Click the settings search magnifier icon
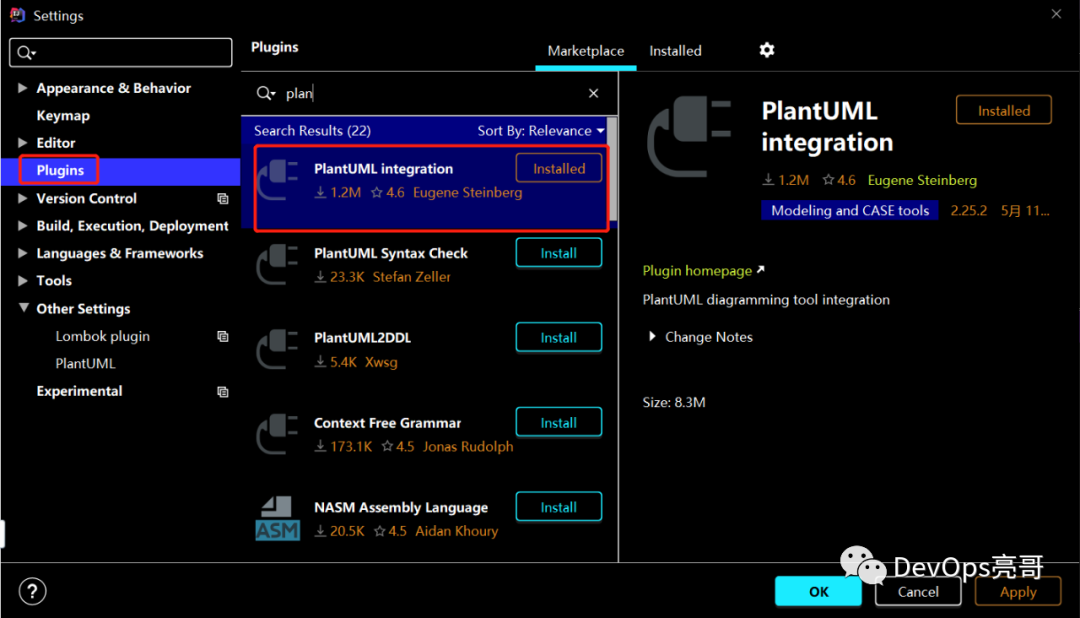Image resolution: width=1080 pixels, height=618 pixels. pyautogui.click(x=26, y=53)
